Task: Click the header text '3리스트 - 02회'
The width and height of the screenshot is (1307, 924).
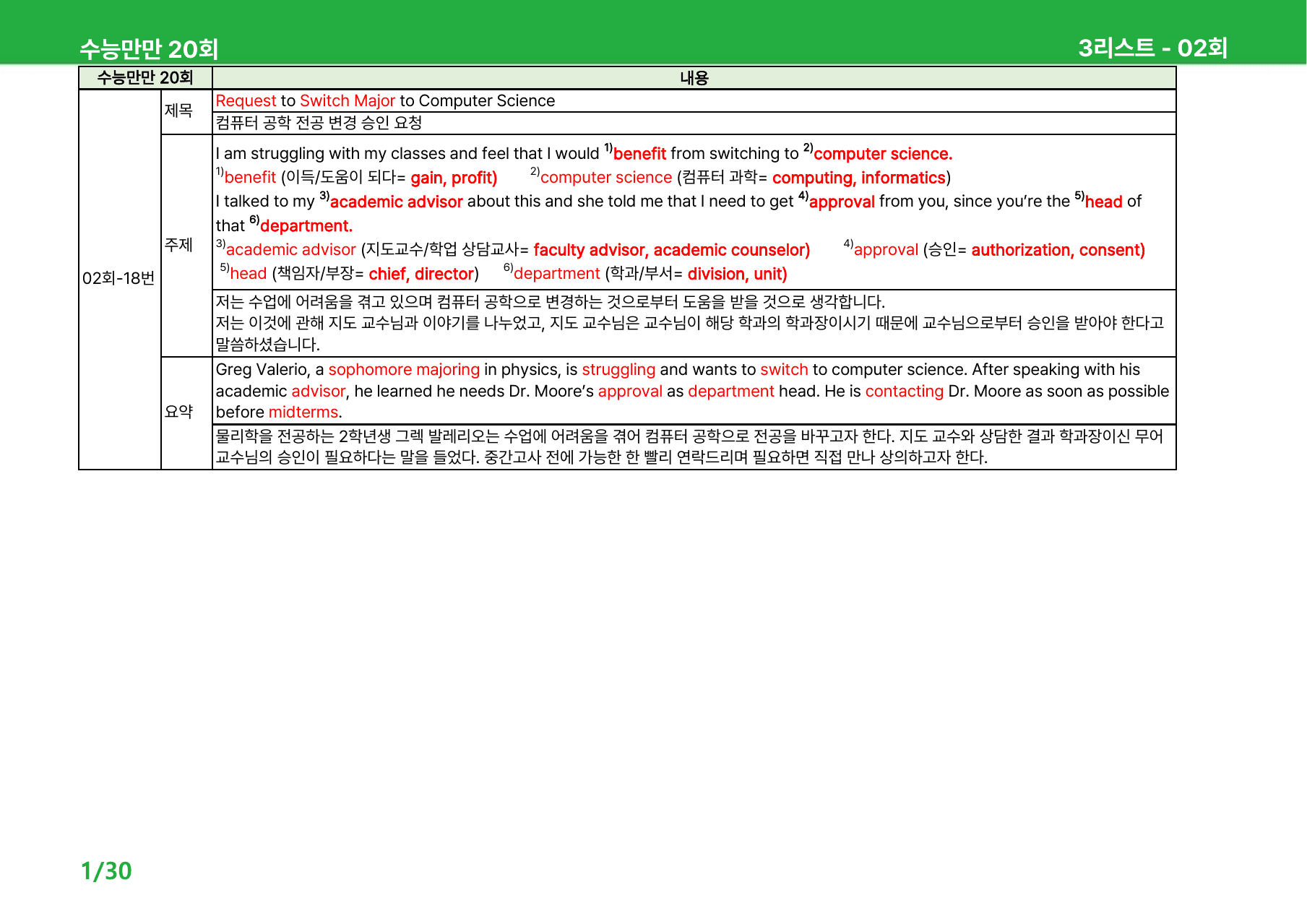Action: pyautogui.click(x=1152, y=48)
